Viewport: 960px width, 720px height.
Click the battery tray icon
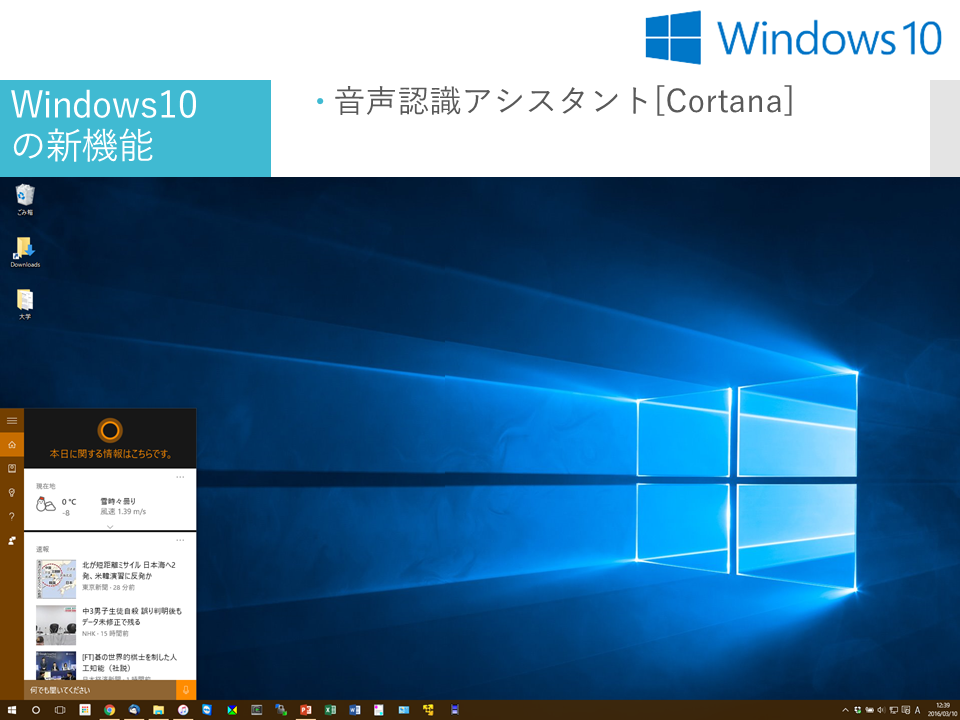pos(869,710)
